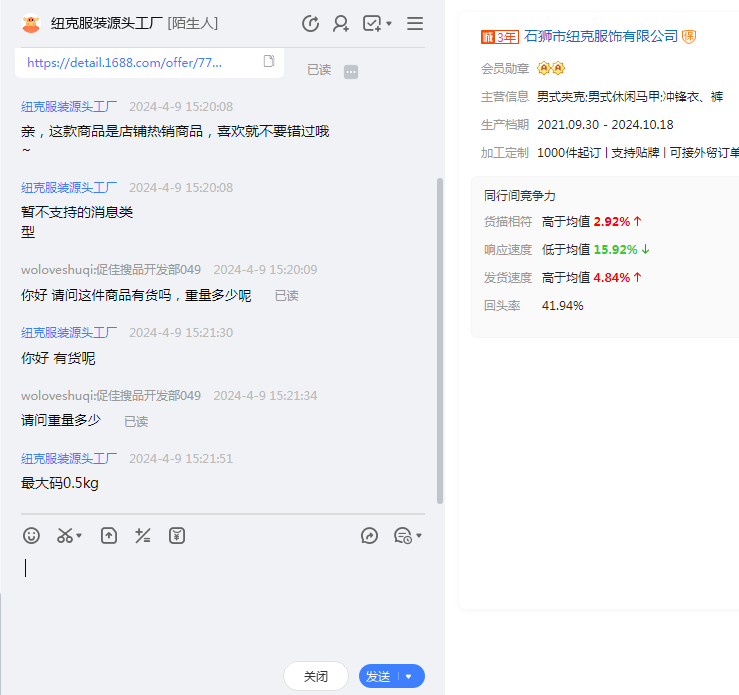
Task: Click the 关闭 close button
Action: tap(316, 677)
